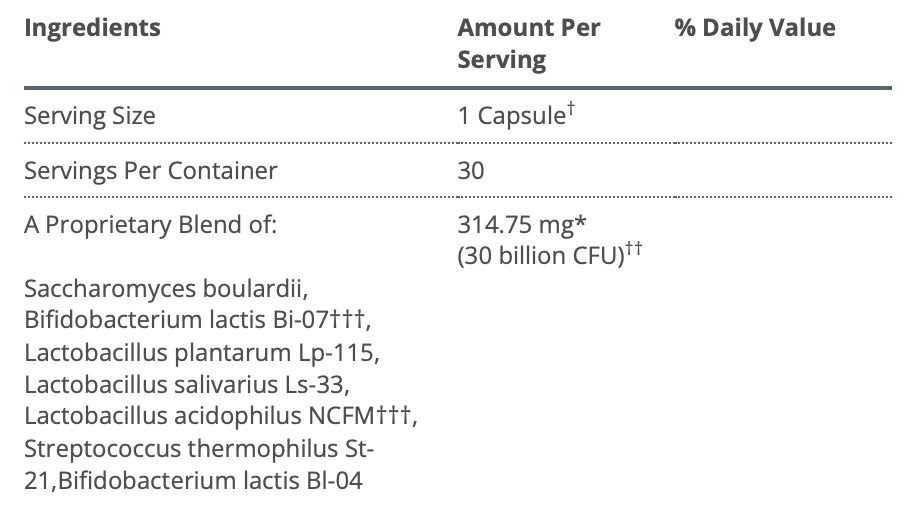Select the Streptococcus thermophilus St- line

[200, 448]
